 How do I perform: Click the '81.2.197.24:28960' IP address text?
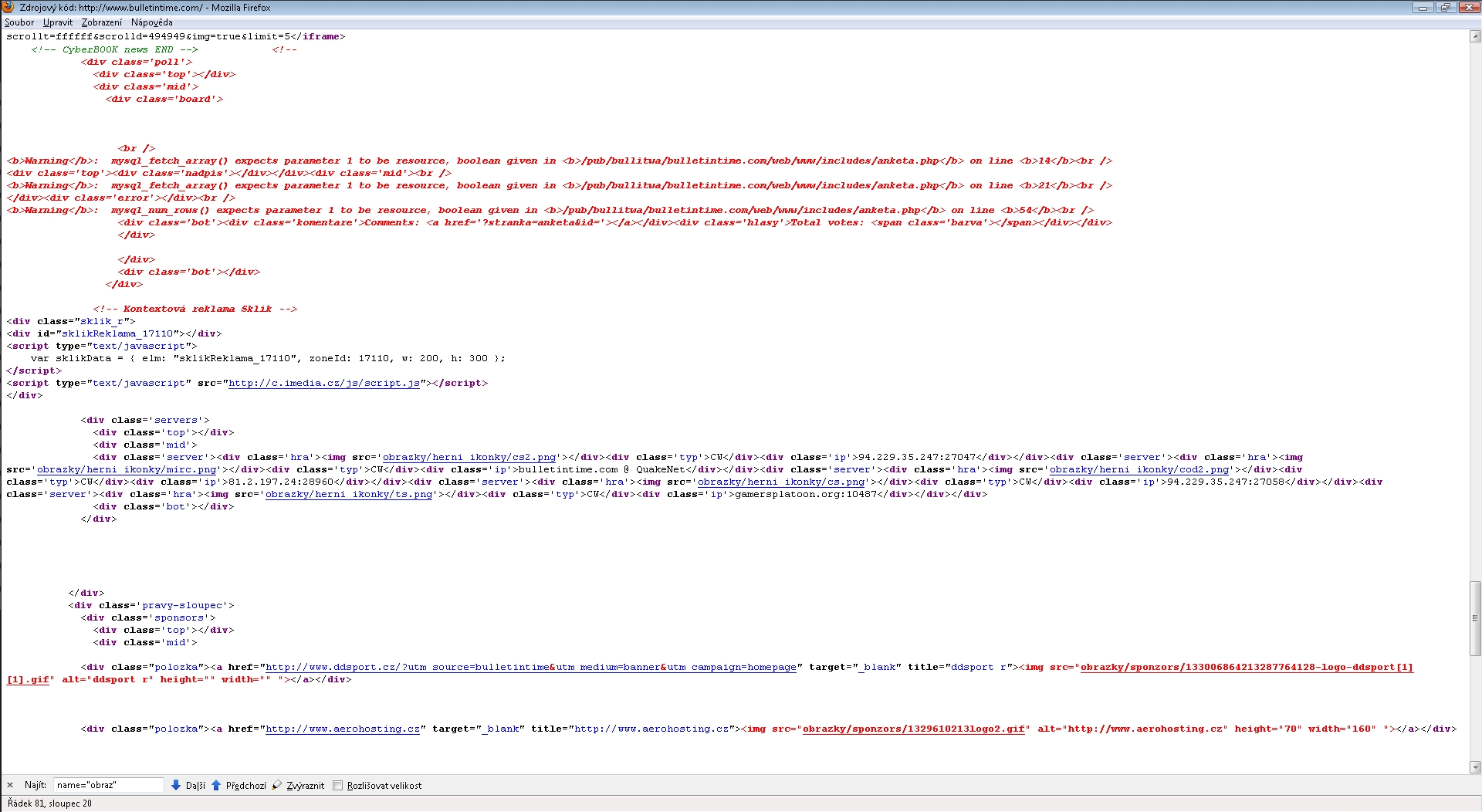281,482
